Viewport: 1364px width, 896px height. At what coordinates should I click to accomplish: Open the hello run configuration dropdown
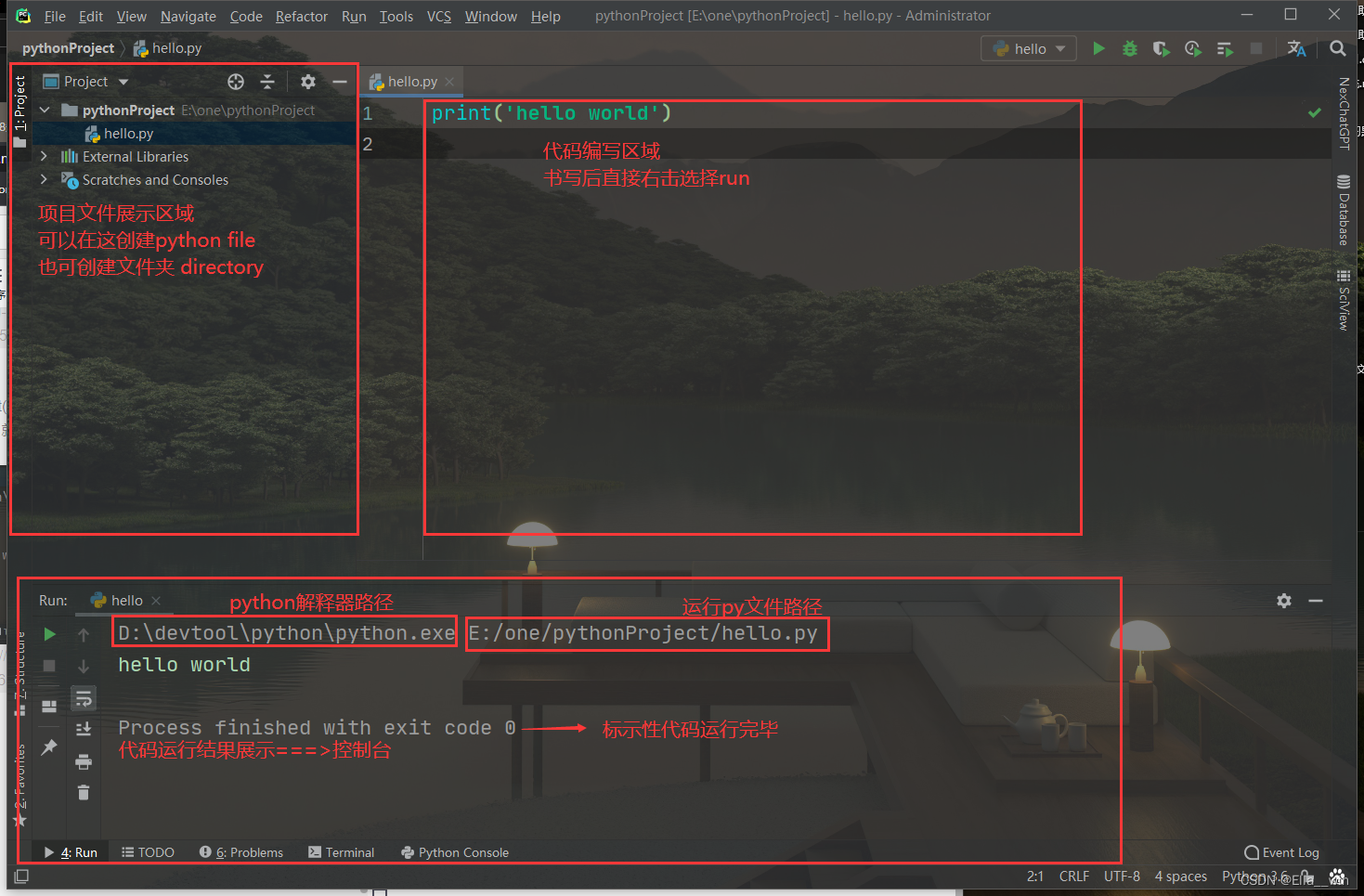coord(1029,47)
